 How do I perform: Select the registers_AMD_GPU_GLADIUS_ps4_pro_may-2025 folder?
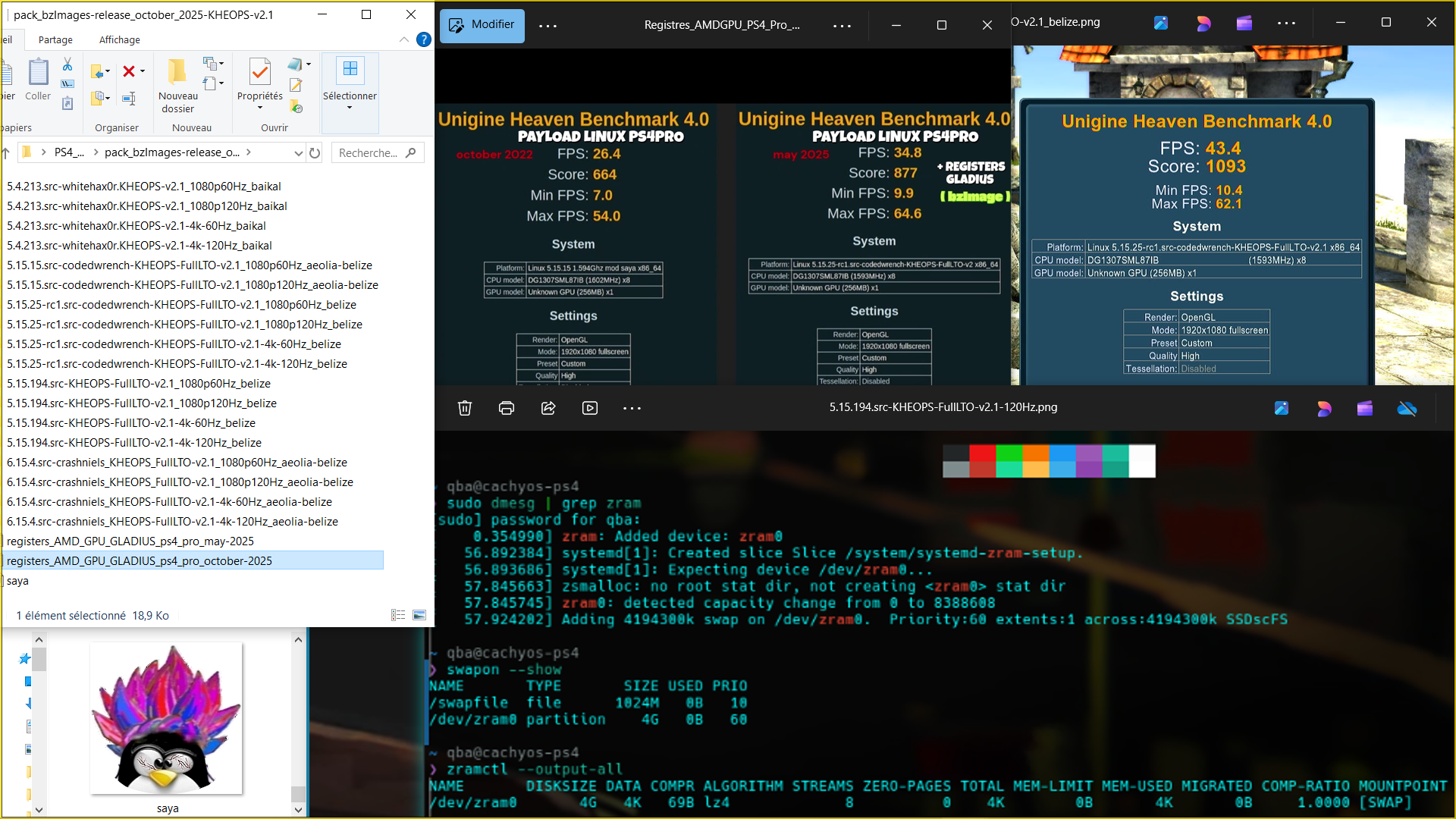[x=130, y=541]
